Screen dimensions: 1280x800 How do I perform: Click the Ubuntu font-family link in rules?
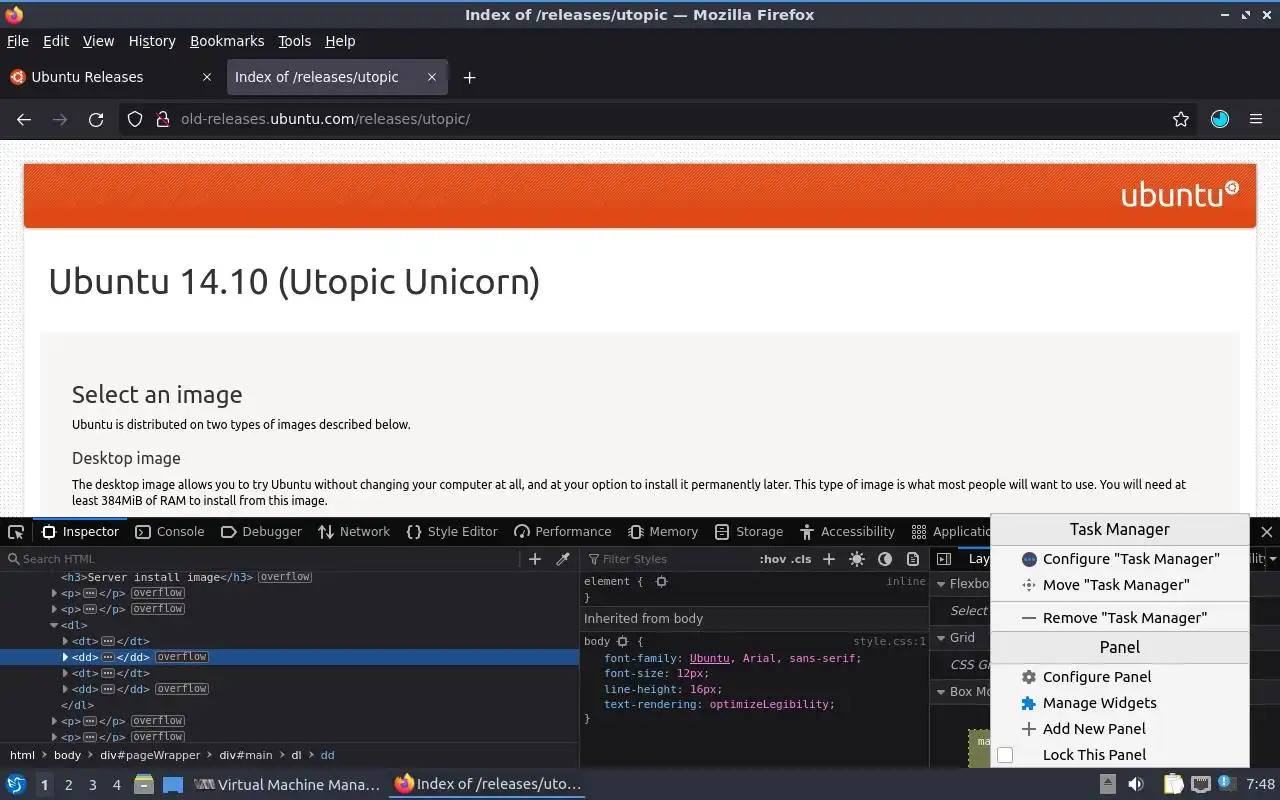click(x=710, y=658)
